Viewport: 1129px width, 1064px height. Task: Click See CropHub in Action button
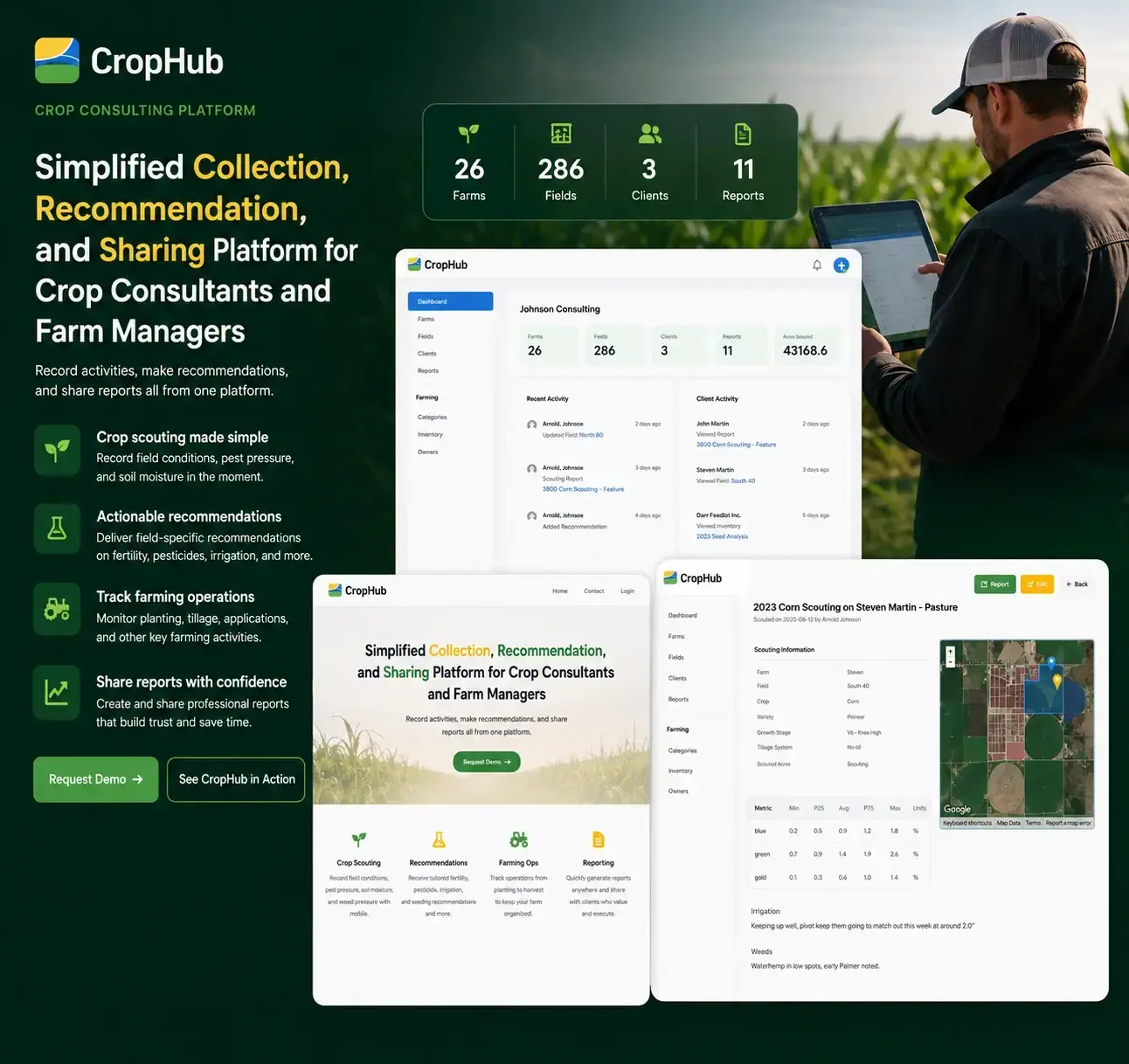point(236,779)
